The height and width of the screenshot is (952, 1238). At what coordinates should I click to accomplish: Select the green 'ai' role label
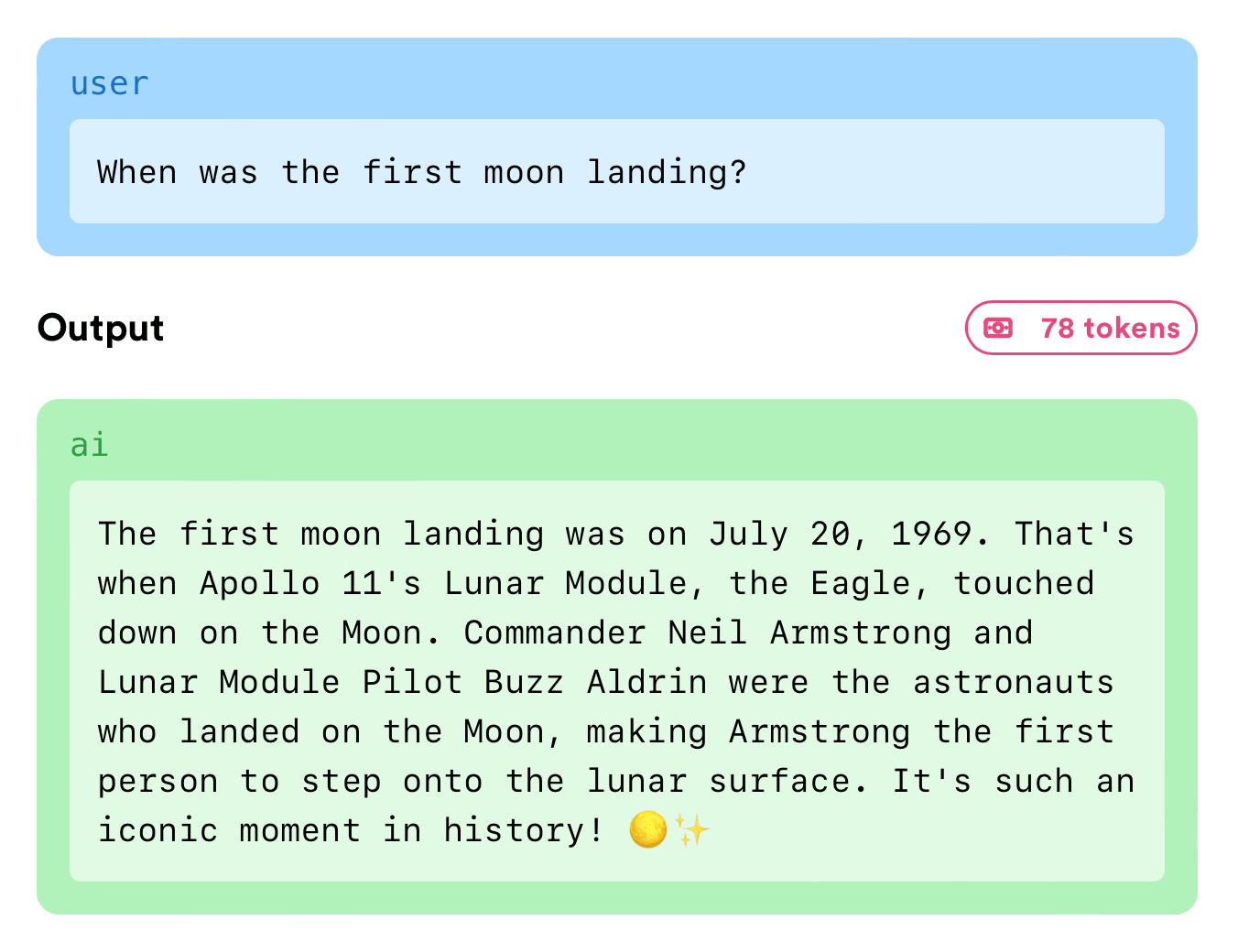pyautogui.click(x=90, y=445)
